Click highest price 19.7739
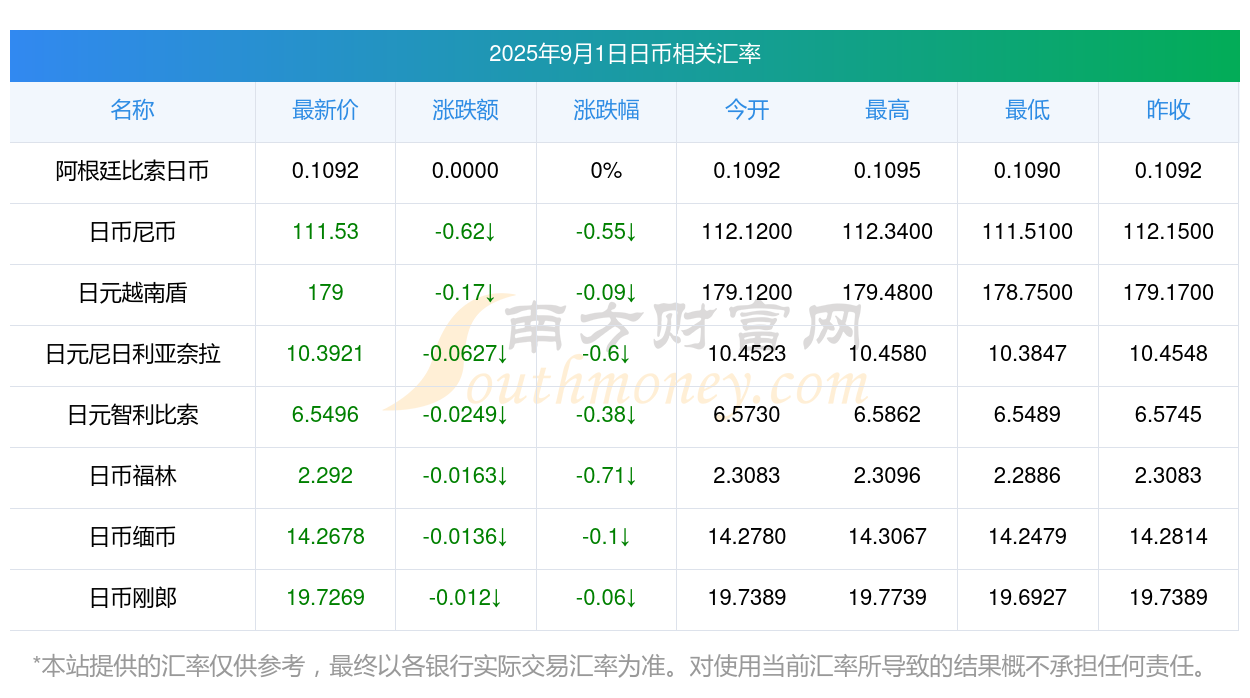Screen dimensions: 1250x698 887,598
